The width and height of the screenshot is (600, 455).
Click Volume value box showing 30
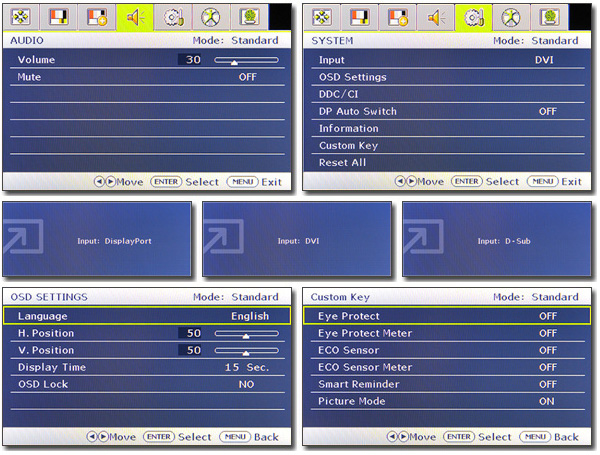click(x=190, y=60)
